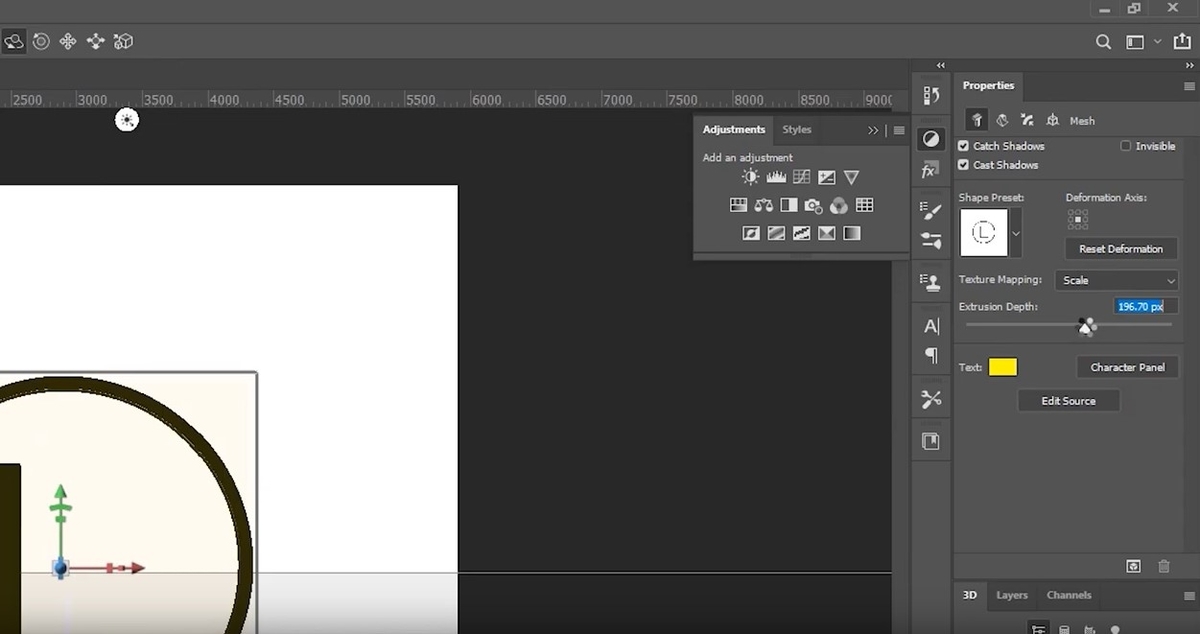Viewport: 1200px width, 634px height.
Task: Select the Slide 3D camera mode icon
Action: 96,42
